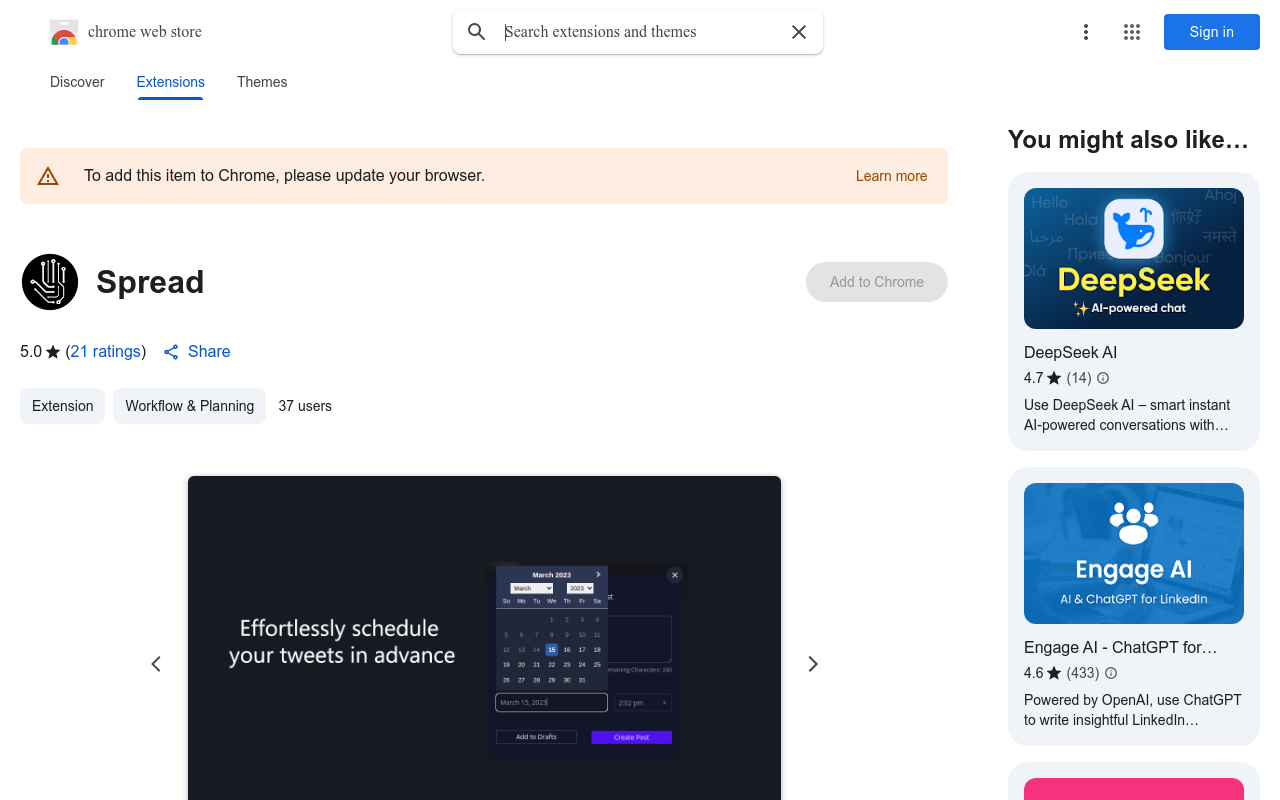Switch to the Discover tab
1280x800 pixels.
[x=77, y=82]
